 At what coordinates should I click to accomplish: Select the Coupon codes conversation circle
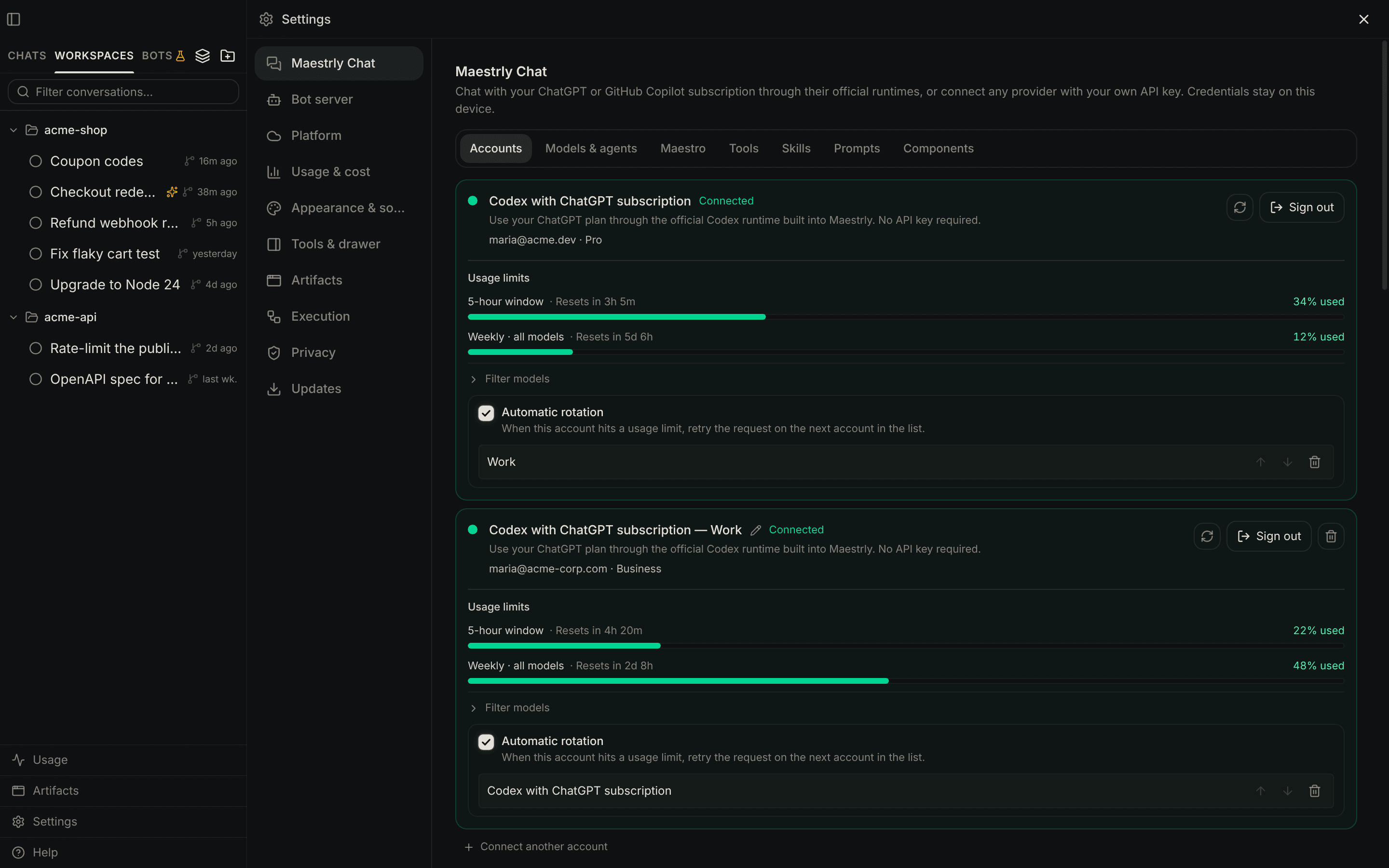point(36,162)
